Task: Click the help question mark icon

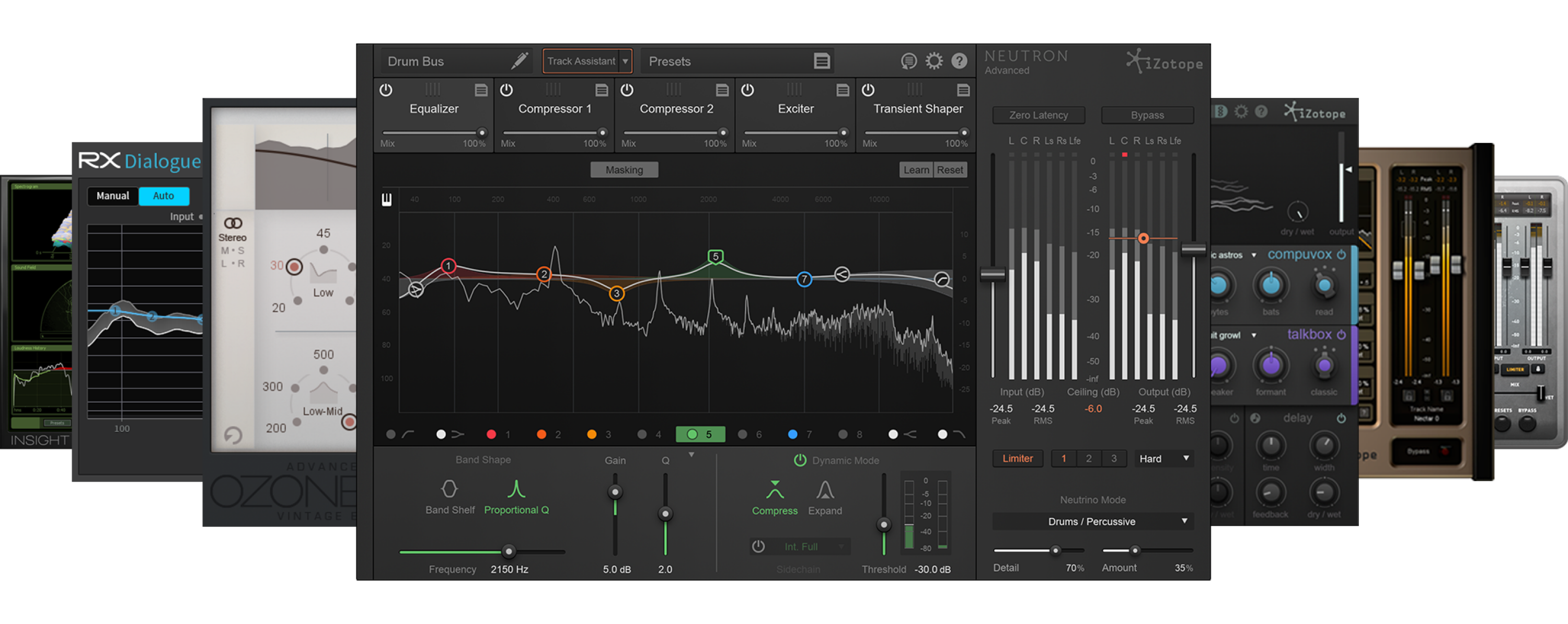Action: pos(959,61)
